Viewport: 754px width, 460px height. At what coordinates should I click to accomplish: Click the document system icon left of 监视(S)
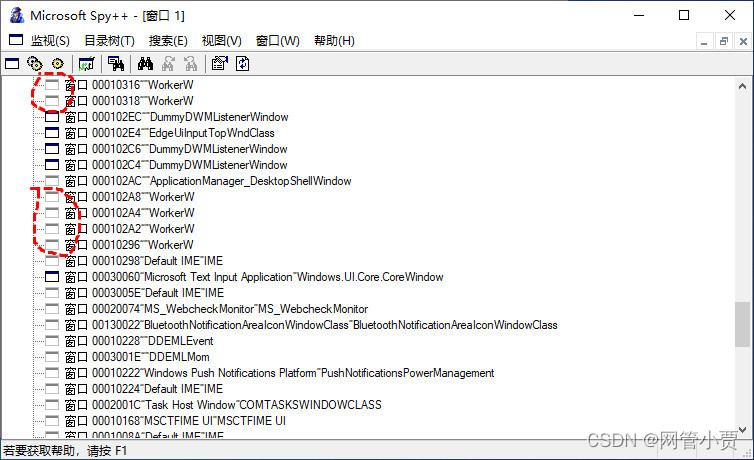16,40
